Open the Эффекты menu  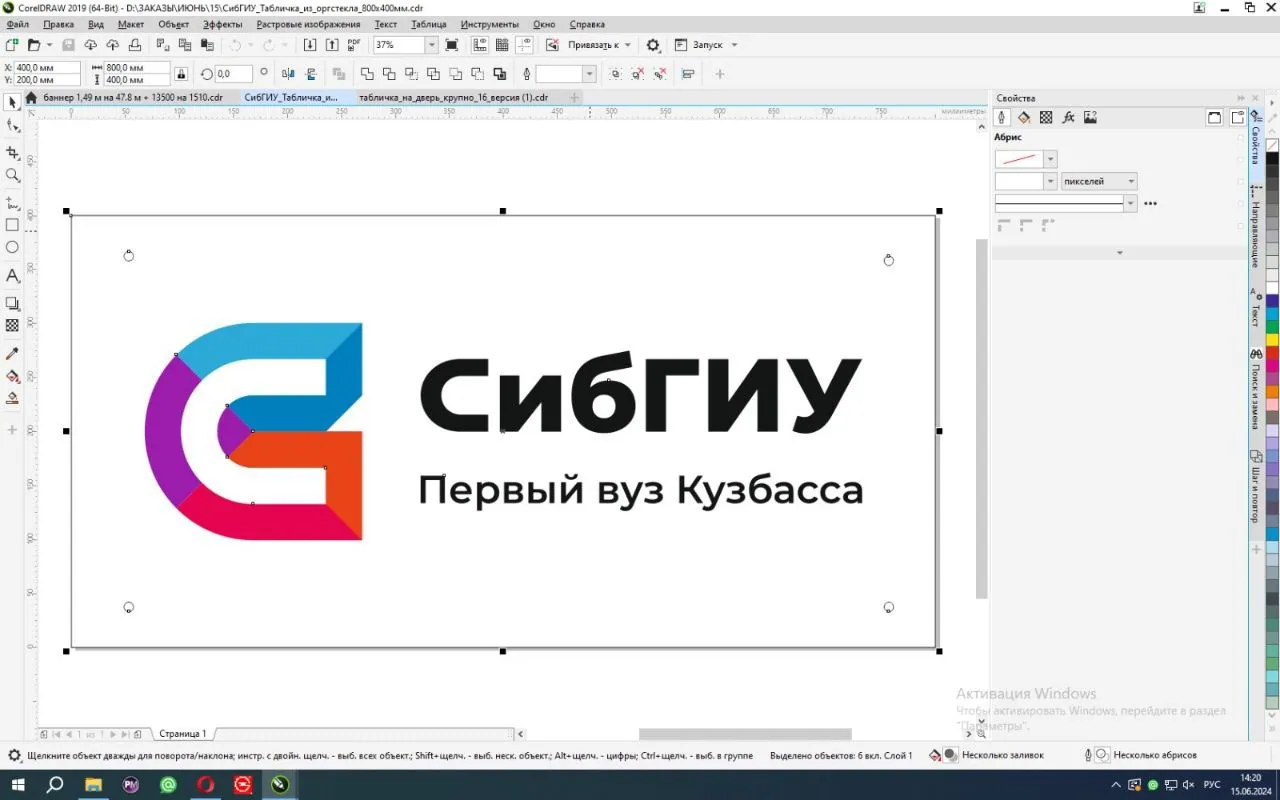pos(222,24)
